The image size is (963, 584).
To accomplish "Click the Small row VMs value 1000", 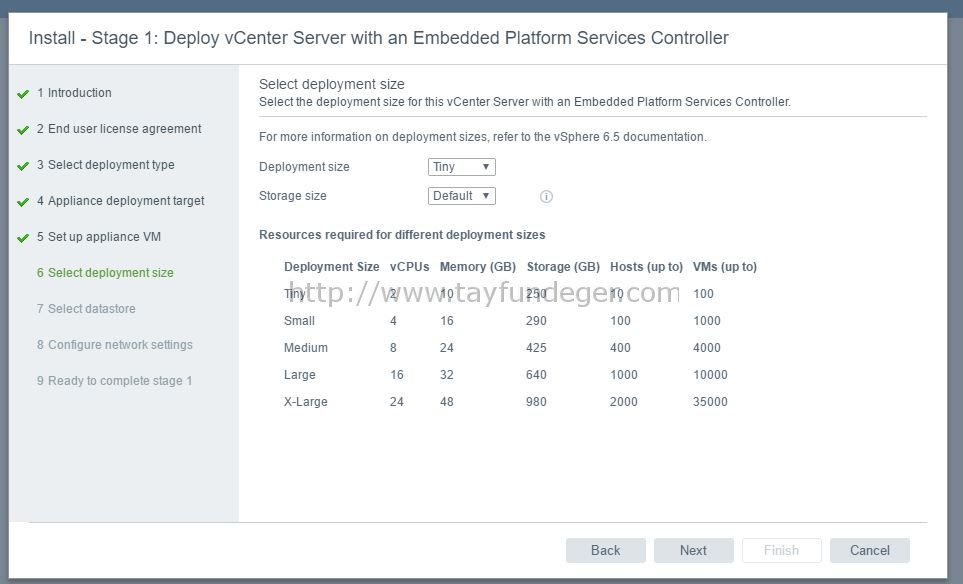I will (707, 321).
